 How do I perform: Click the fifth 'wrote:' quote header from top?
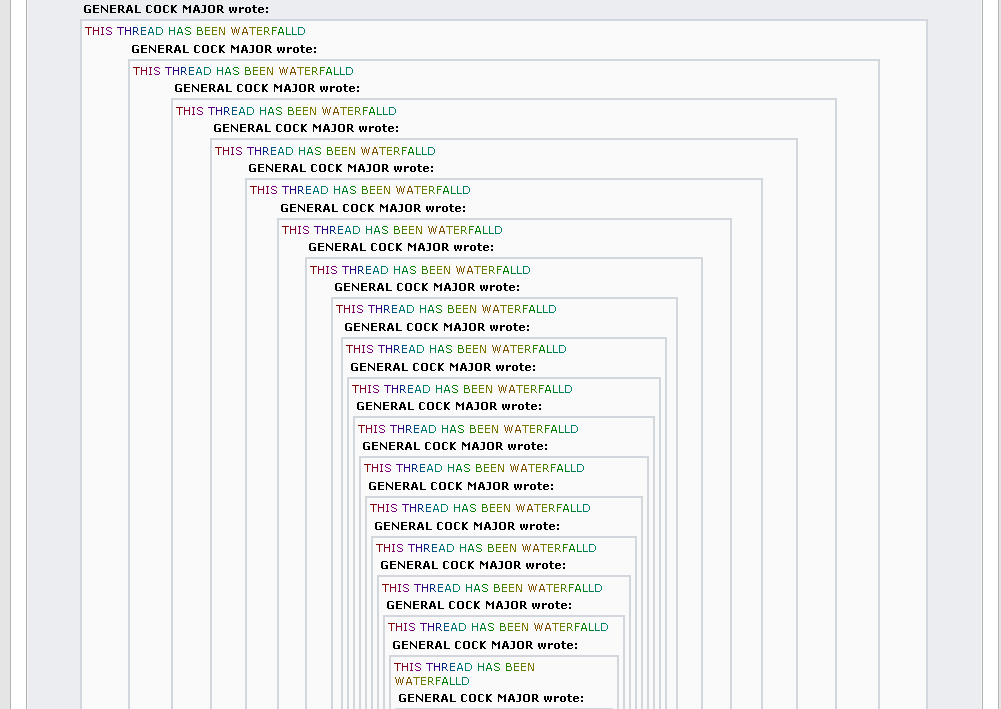(341, 168)
